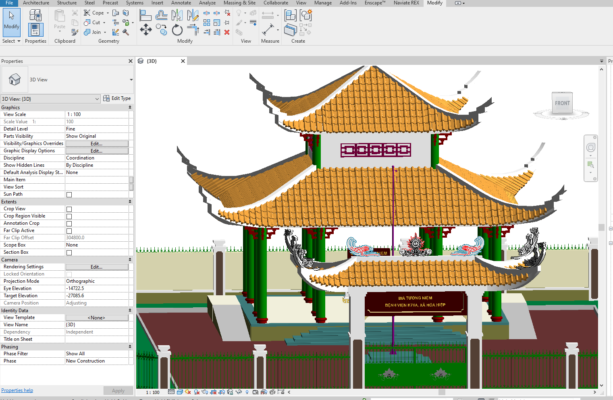Click the View Name field
The width and height of the screenshot is (613, 400).
pos(97,324)
